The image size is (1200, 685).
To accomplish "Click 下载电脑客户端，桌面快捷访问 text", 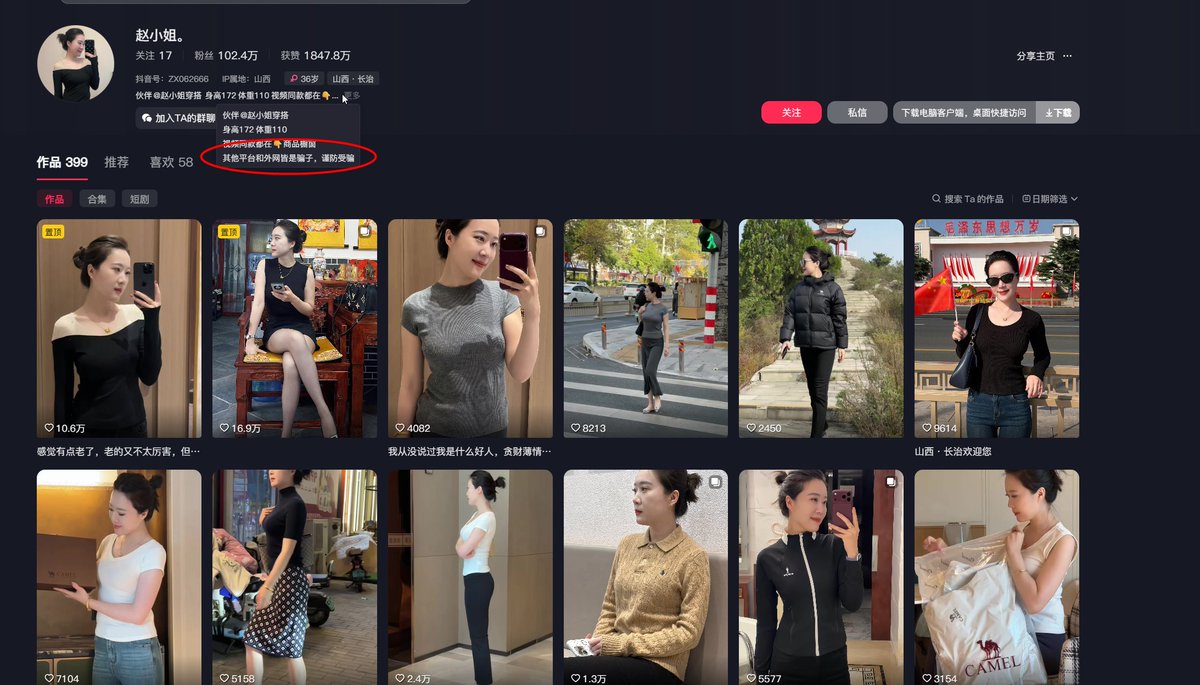I will [963, 113].
